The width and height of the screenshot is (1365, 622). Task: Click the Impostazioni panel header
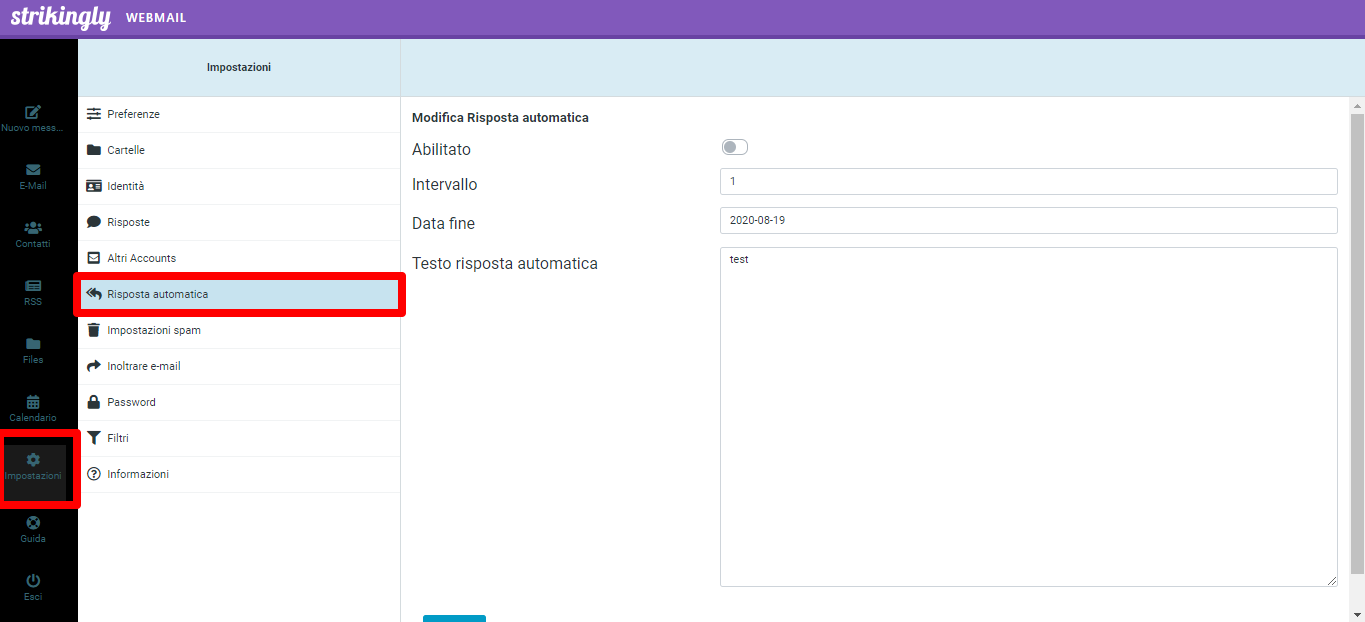coord(239,67)
